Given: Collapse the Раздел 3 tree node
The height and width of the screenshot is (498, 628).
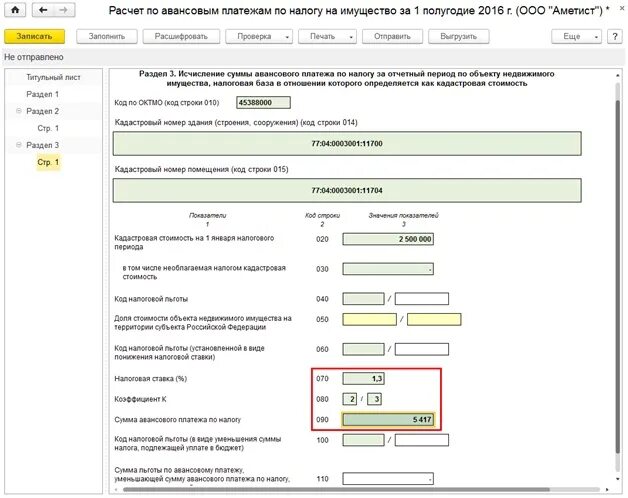Looking at the screenshot, I should [x=18, y=145].
